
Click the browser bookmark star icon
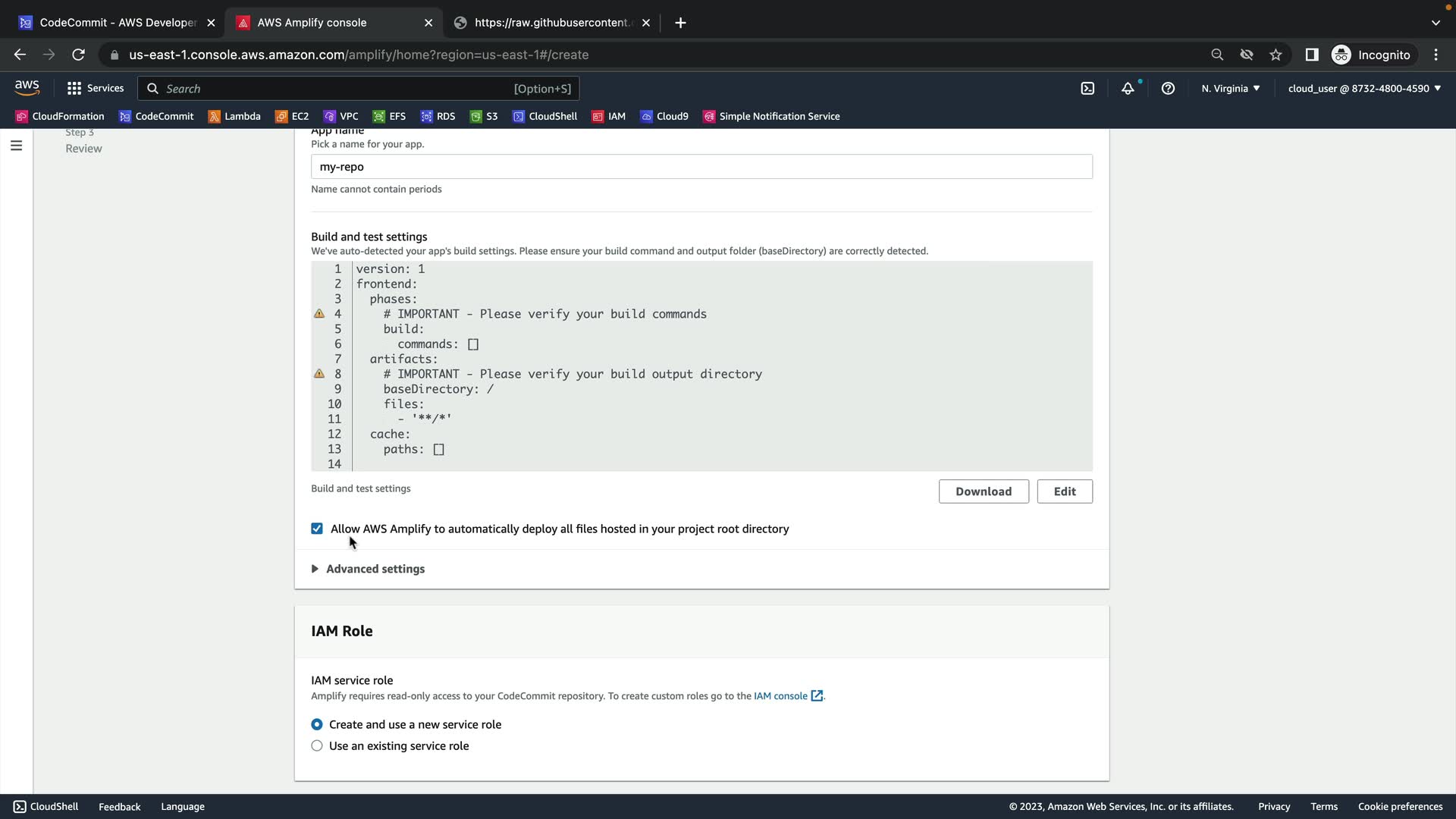pos(1276,55)
